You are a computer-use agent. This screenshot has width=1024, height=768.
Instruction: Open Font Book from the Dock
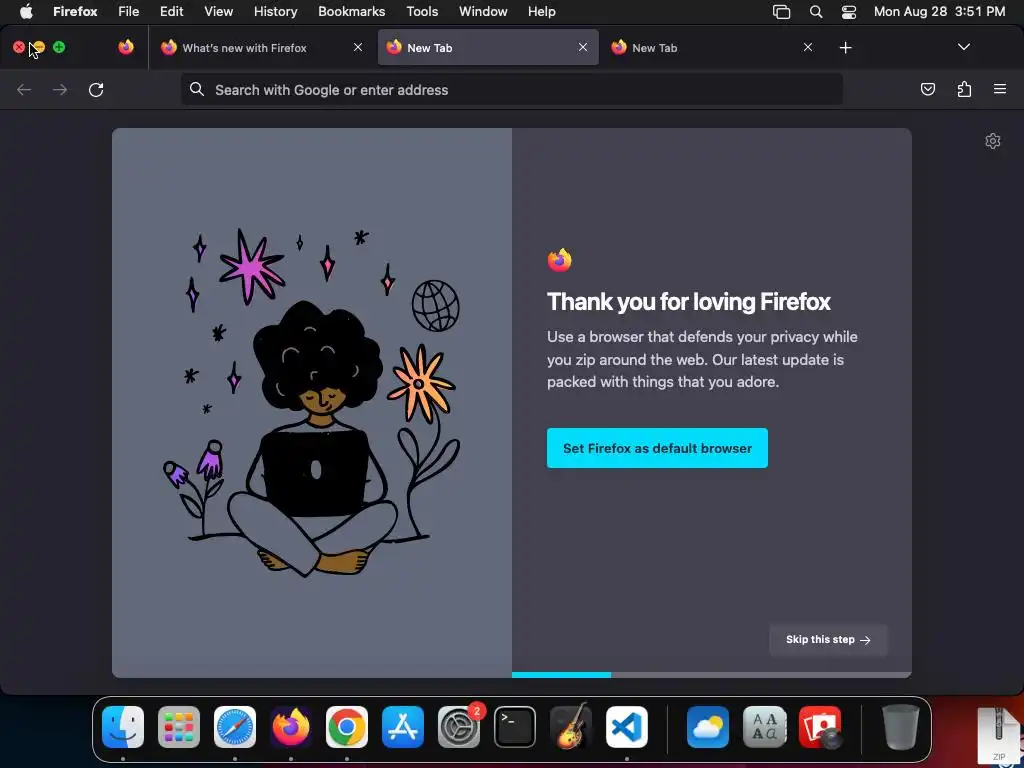pos(764,727)
